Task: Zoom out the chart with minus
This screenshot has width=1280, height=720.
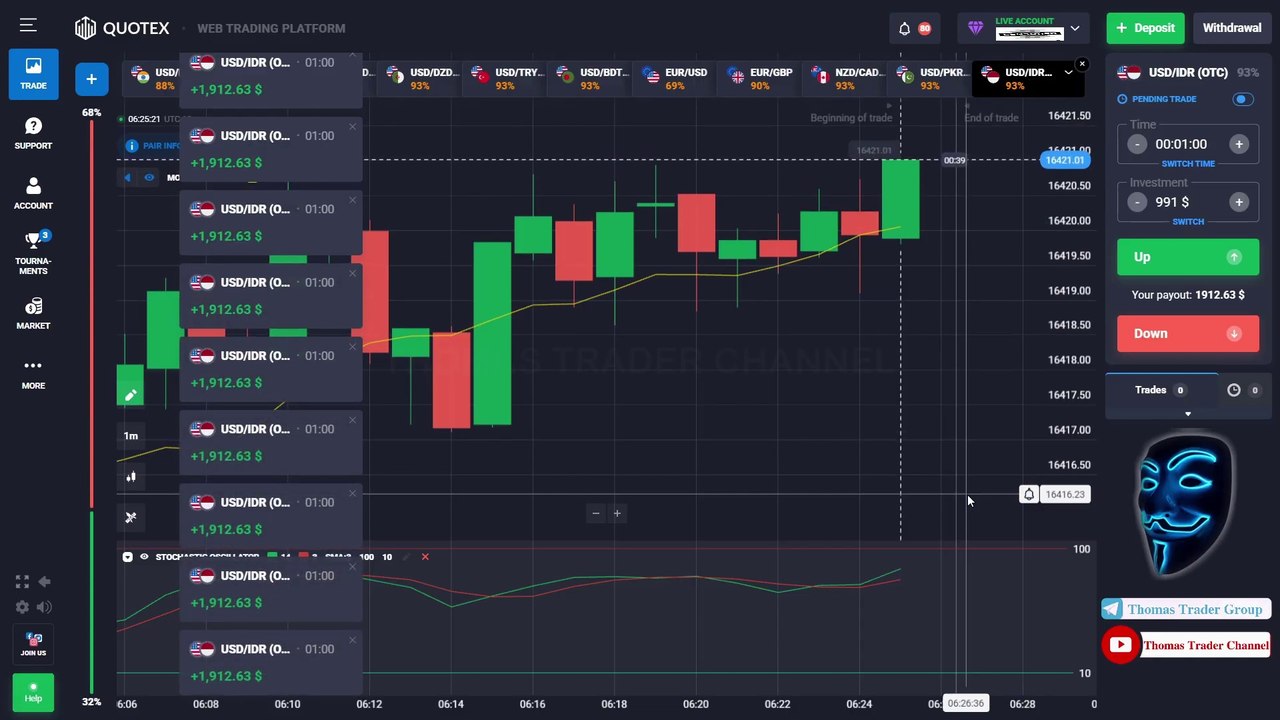Action: 596,513
